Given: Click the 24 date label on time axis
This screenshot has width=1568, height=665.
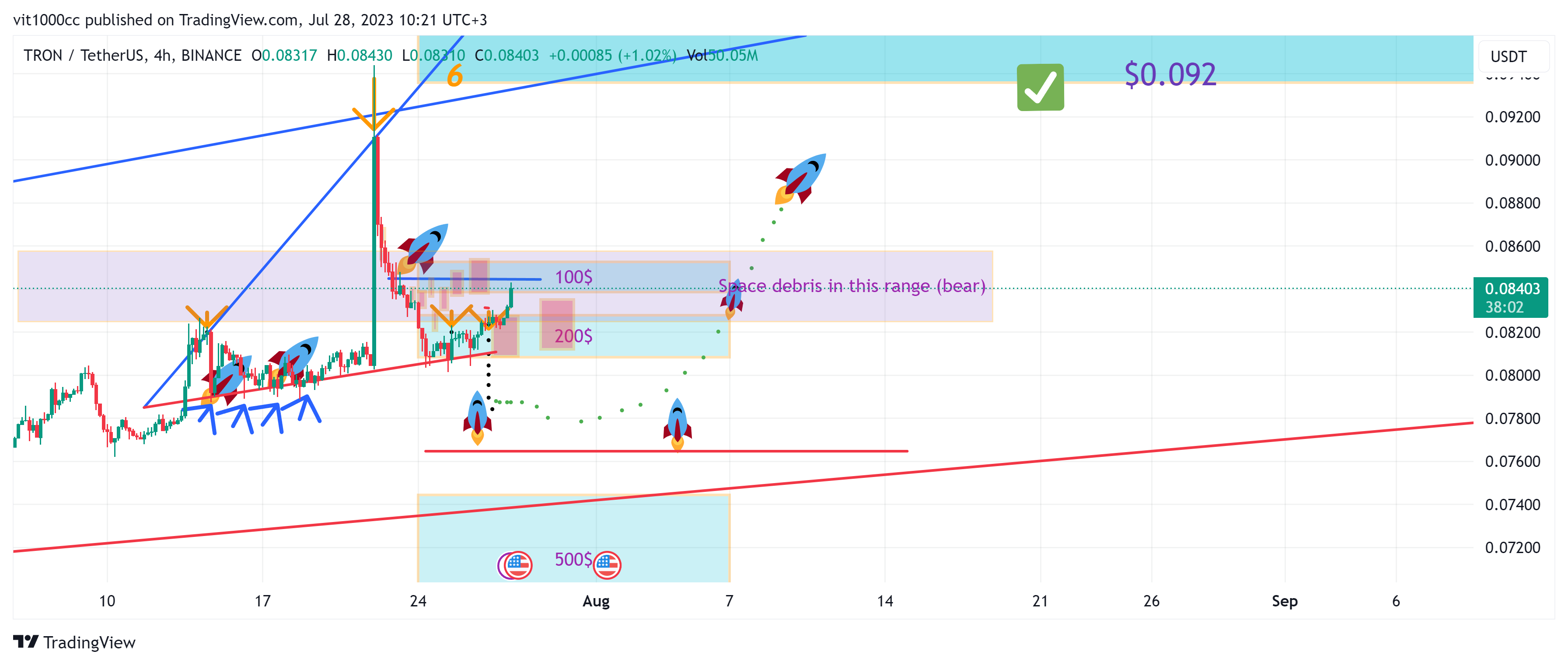Looking at the screenshot, I should click(x=418, y=602).
